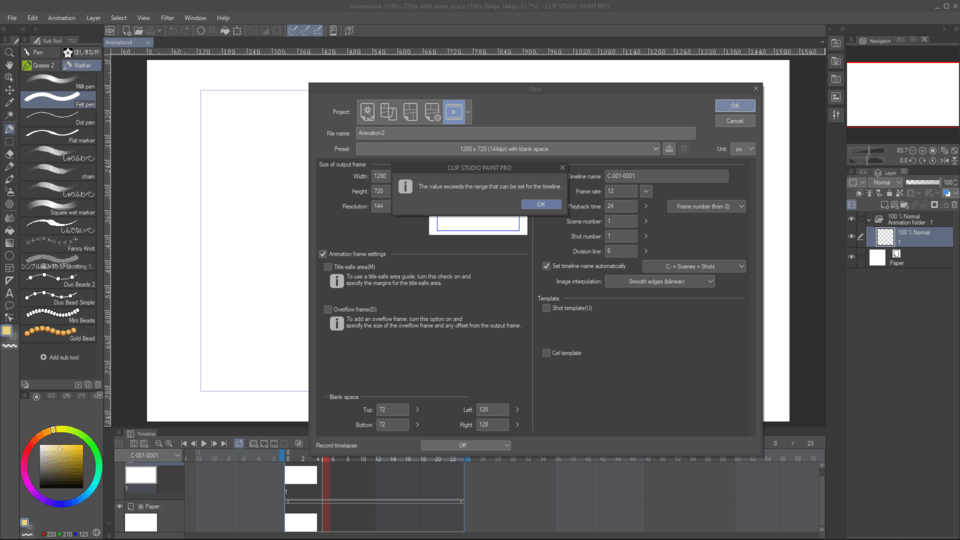Viewport: 960px width, 540px height.
Task: Adjust the layer opacity slider
Action: click(923, 182)
